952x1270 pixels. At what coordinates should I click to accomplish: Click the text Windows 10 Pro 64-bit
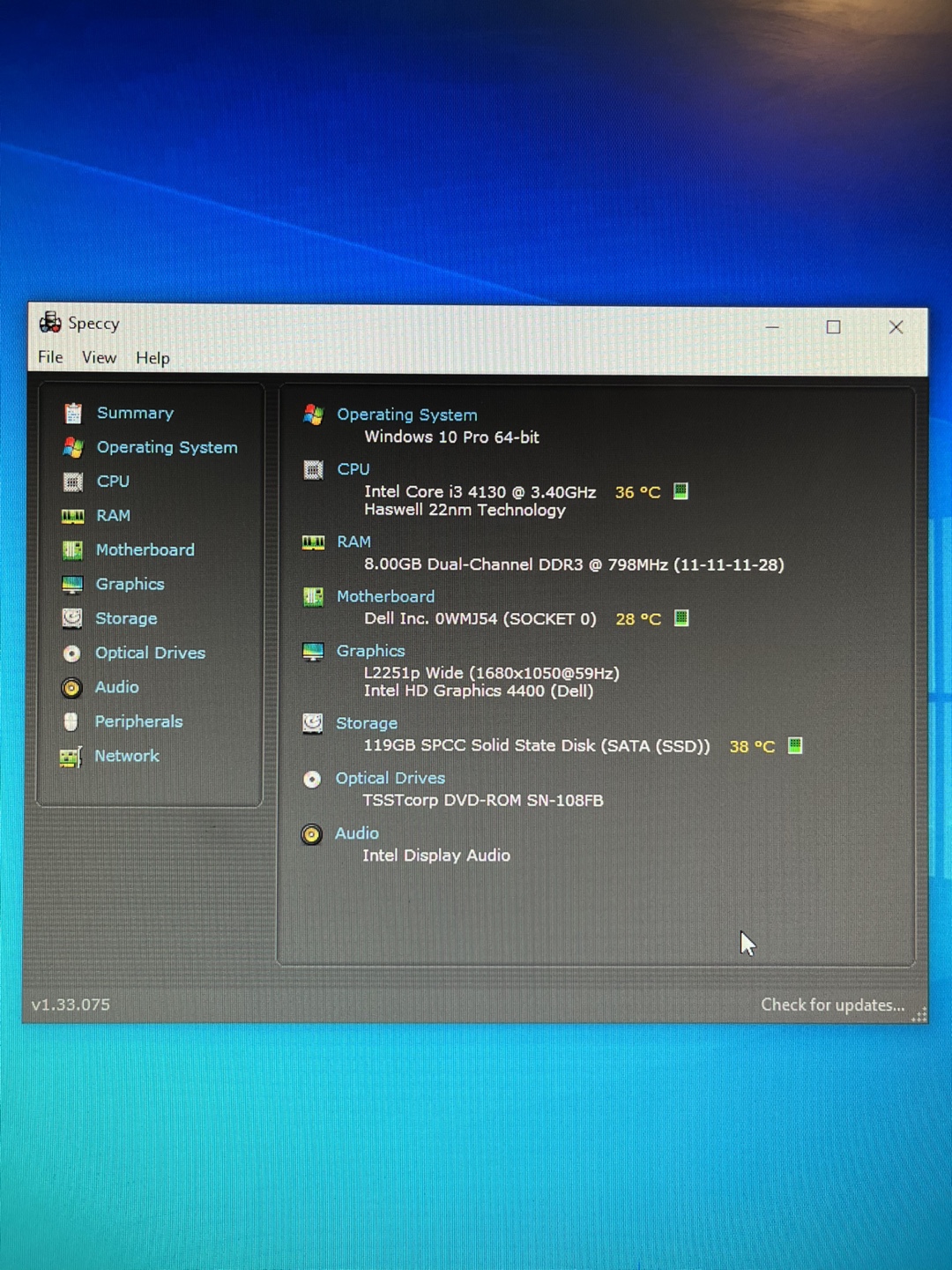click(451, 437)
